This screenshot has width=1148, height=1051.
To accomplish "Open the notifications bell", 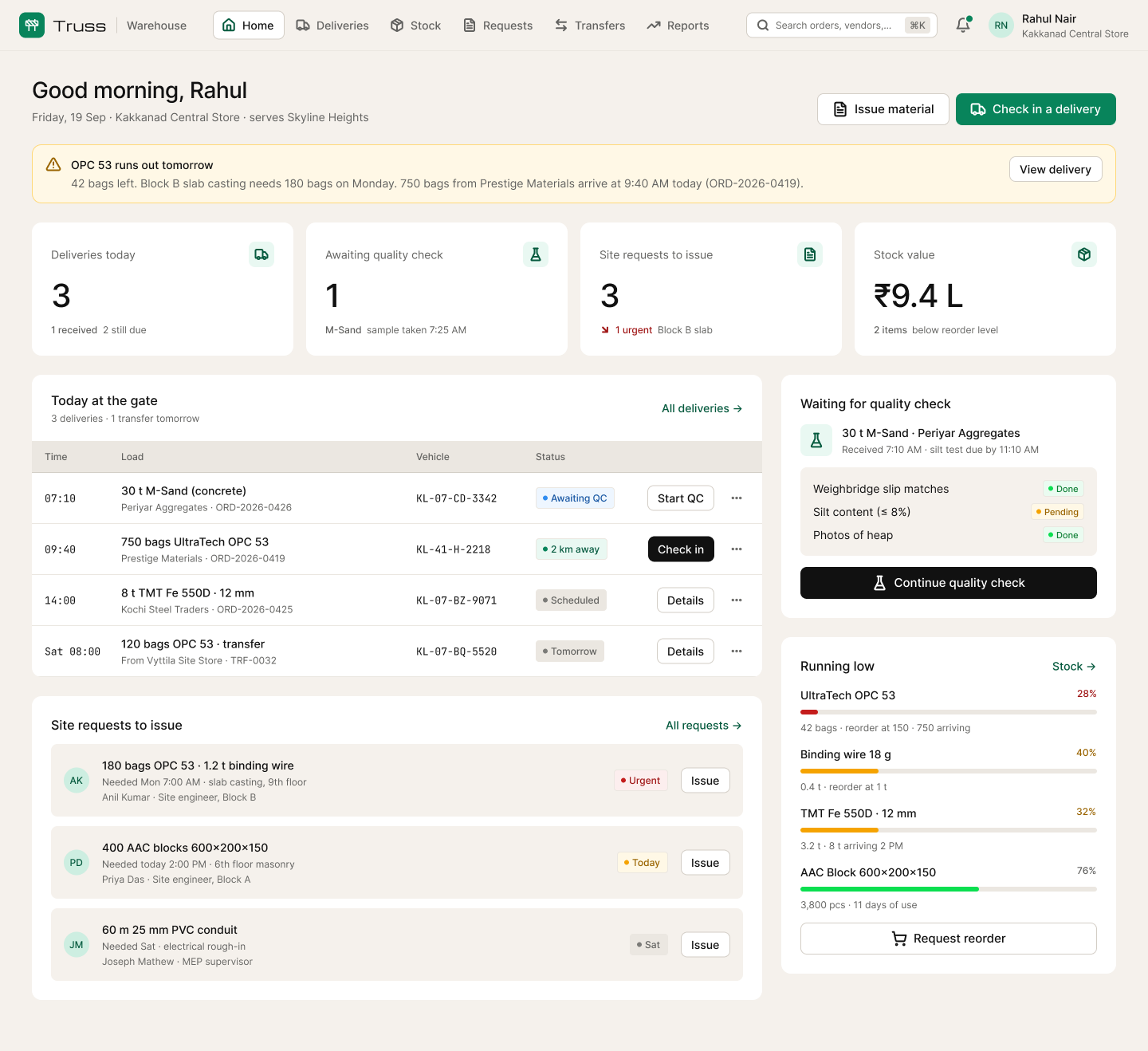I will tap(963, 25).
